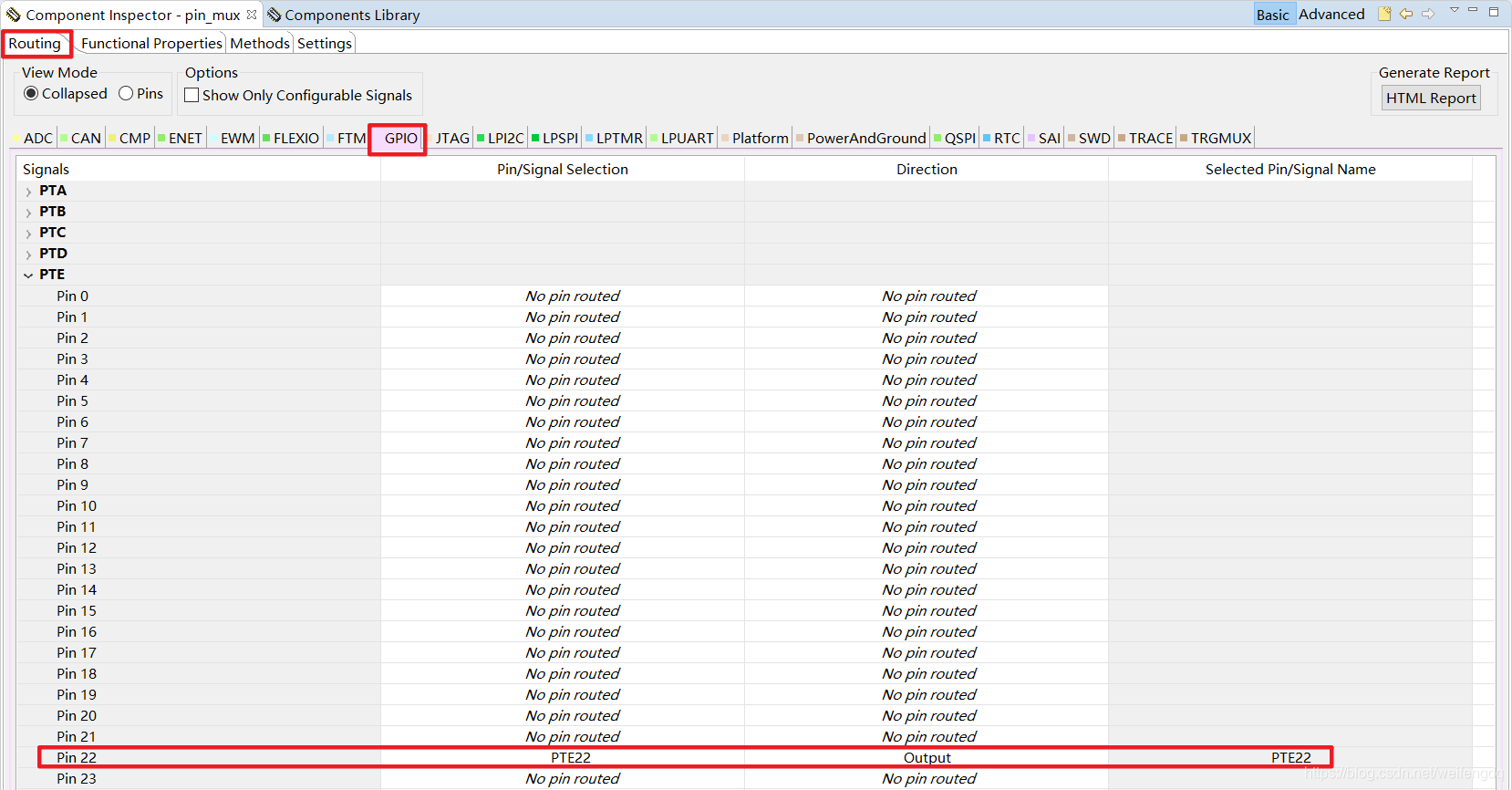The image size is (1512, 790).
Task: Click Selected Pin/Signal Name cell PTE22
Action: coord(1290,757)
